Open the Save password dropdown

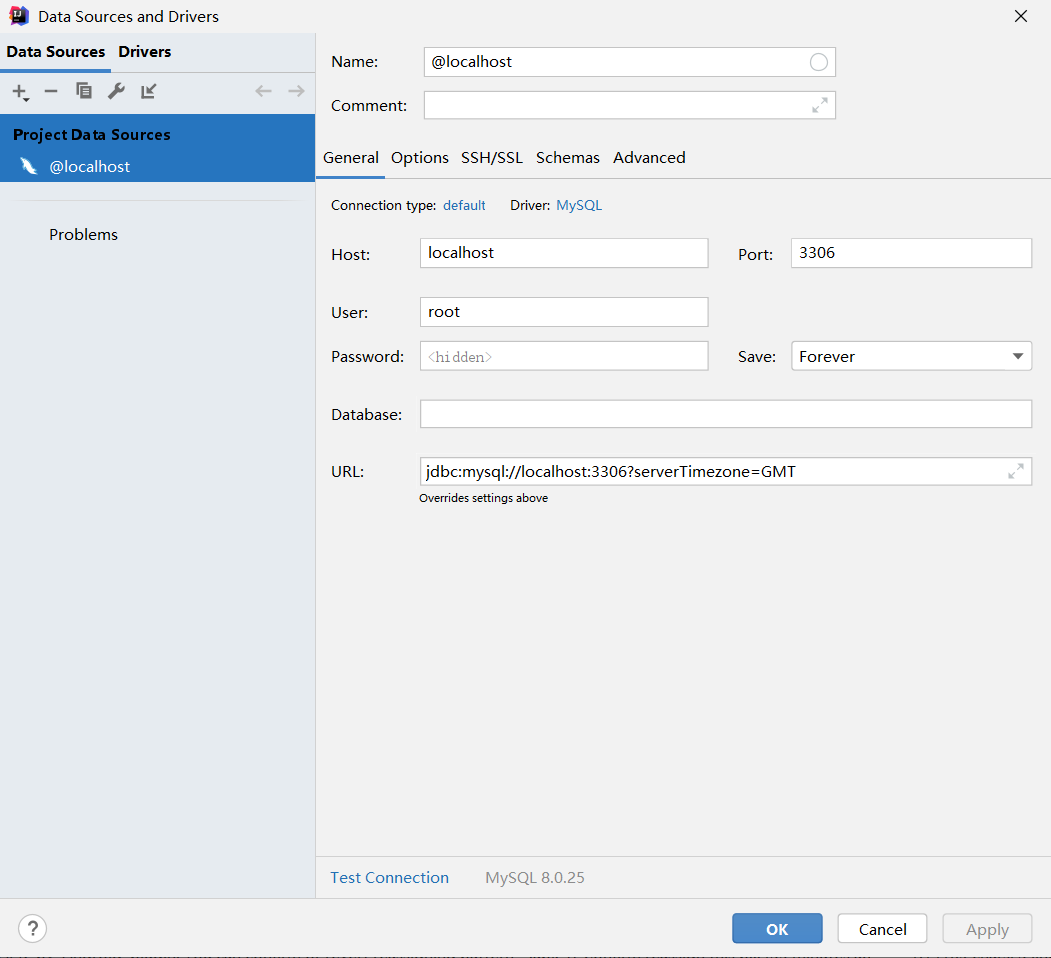click(1017, 356)
